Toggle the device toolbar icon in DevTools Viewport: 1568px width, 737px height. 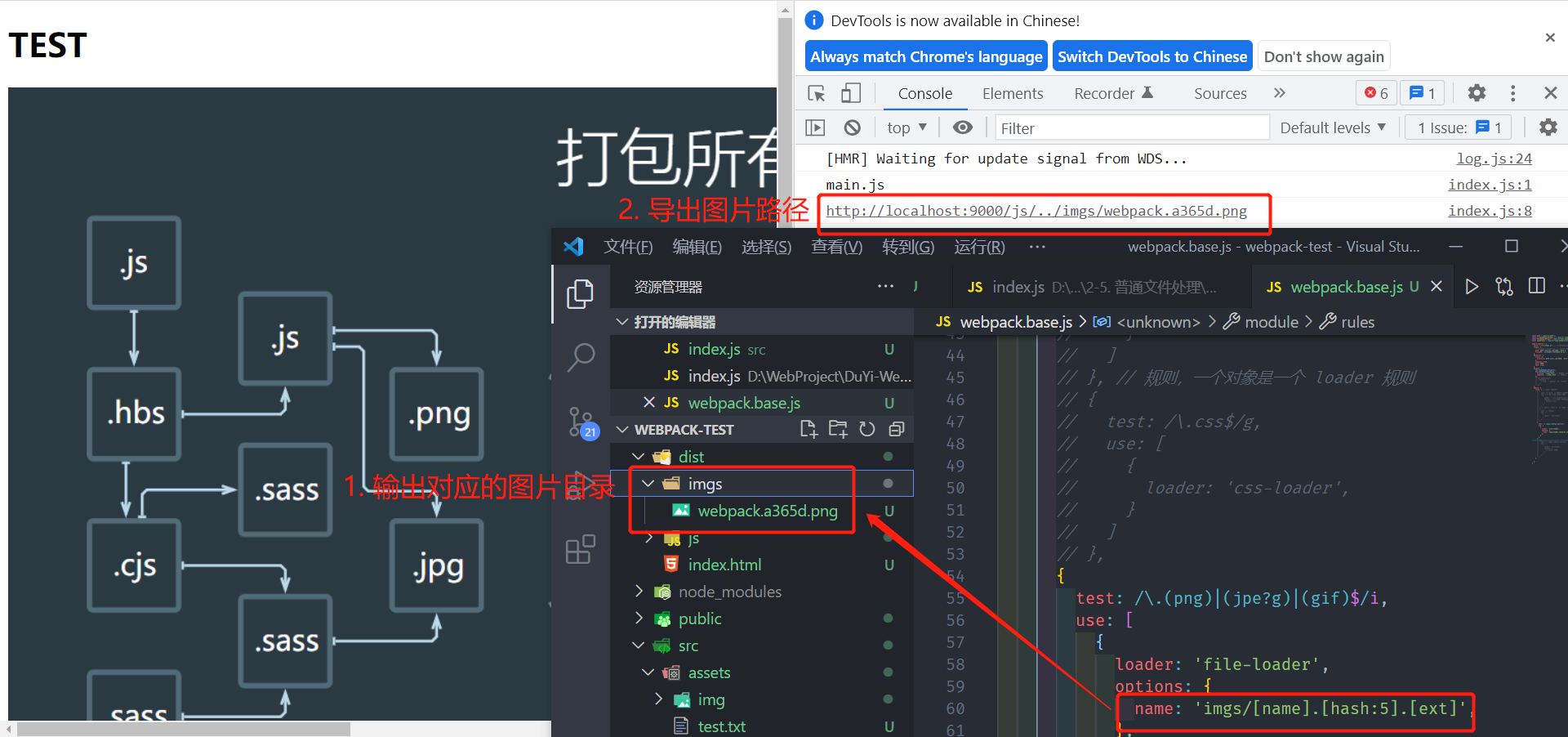tap(850, 93)
